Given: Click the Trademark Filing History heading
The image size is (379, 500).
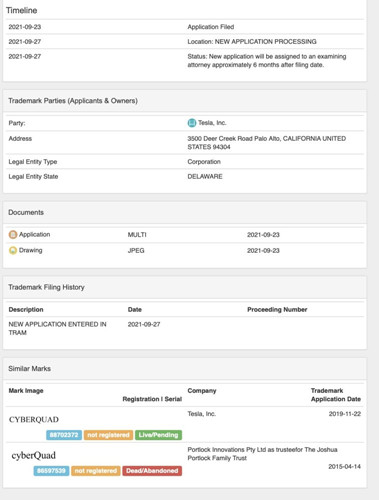Looking at the screenshot, I should [x=46, y=287].
